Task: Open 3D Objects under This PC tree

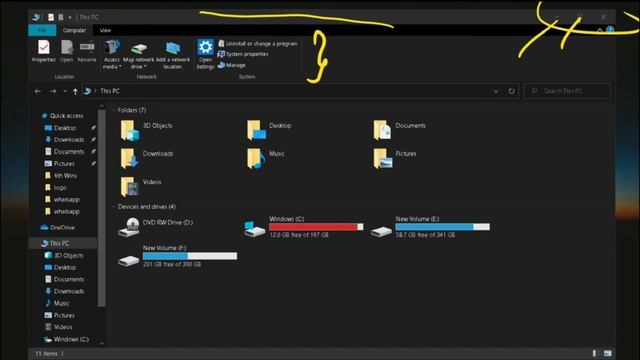Action: (64, 256)
